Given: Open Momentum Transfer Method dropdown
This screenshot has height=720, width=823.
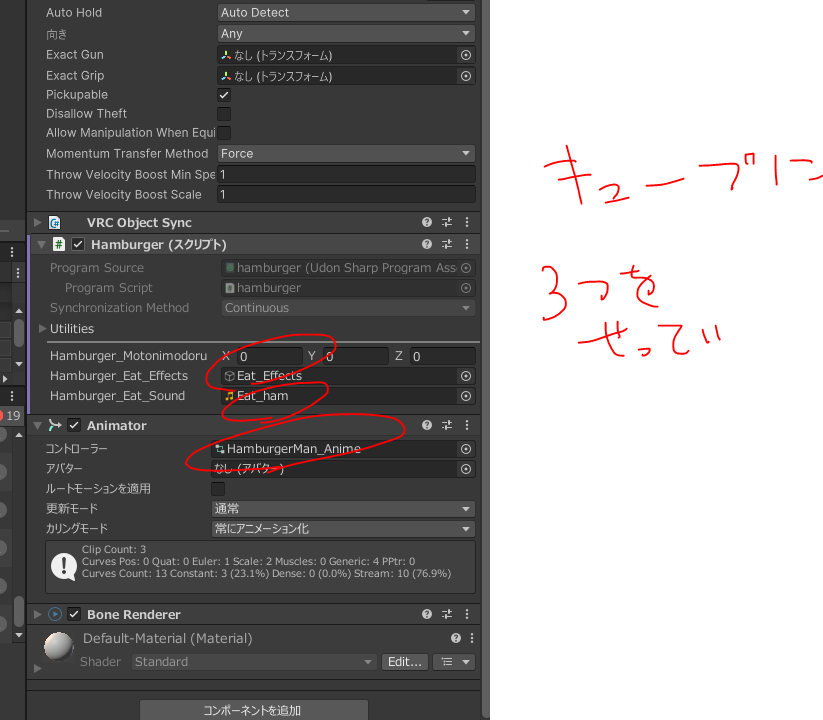Looking at the screenshot, I should 346,154.
